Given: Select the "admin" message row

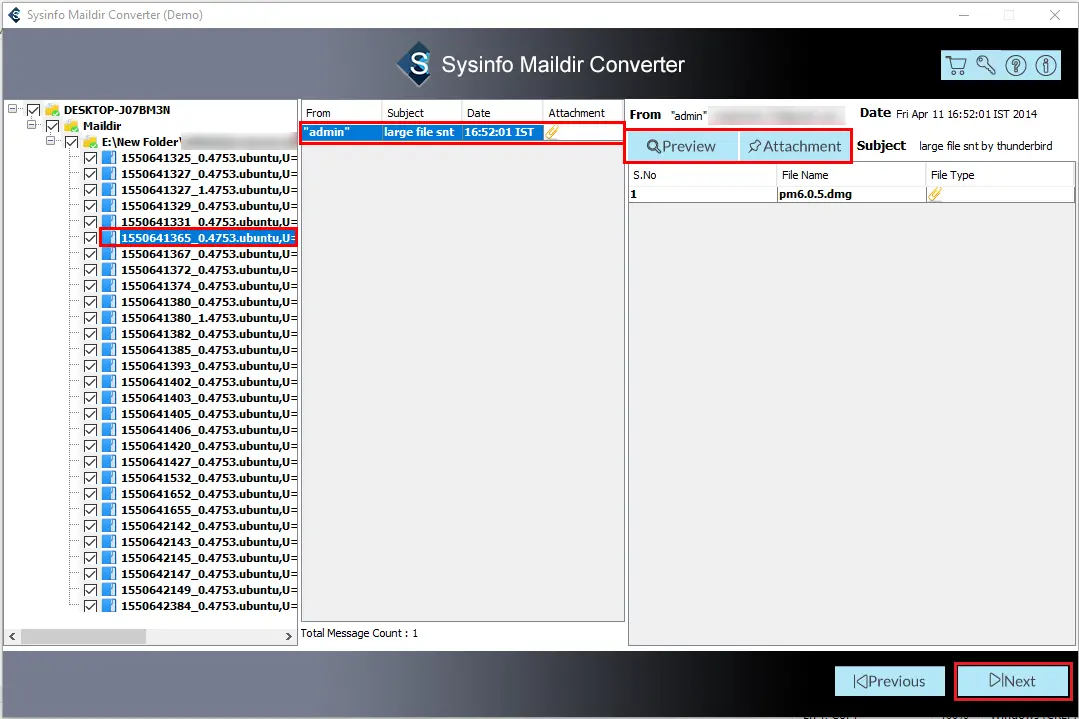Looking at the screenshot, I should point(462,132).
